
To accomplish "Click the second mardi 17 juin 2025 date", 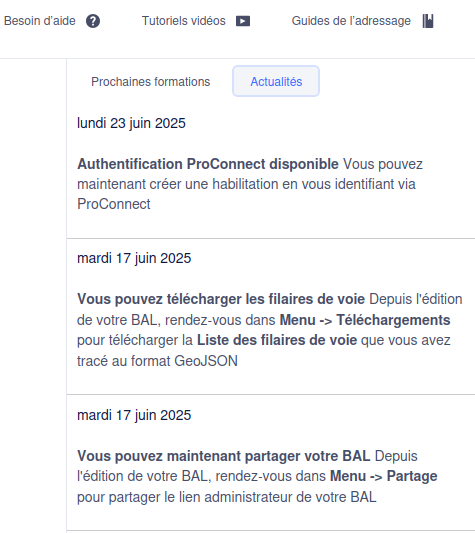I will (134, 415).
